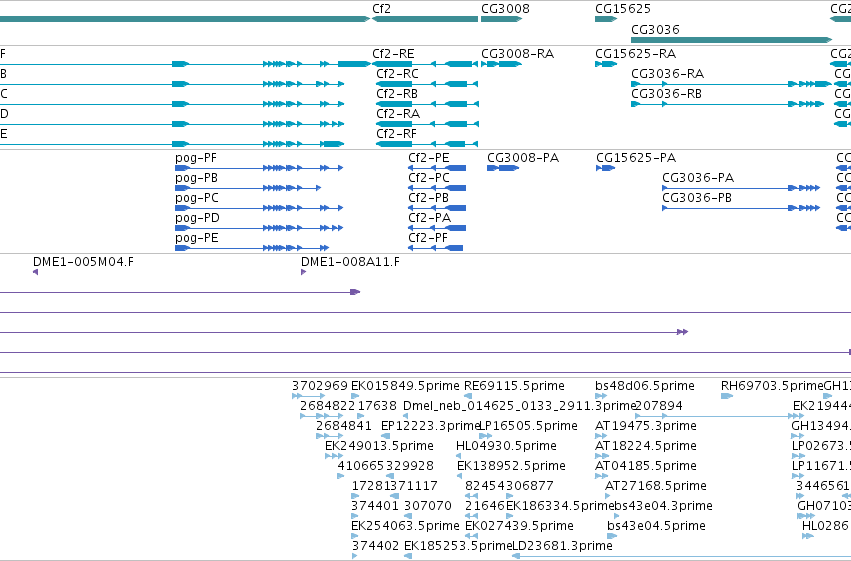Select the CG3036 gene bar
The width and height of the screenshot is (851, 561).
(x=732, y=40)
